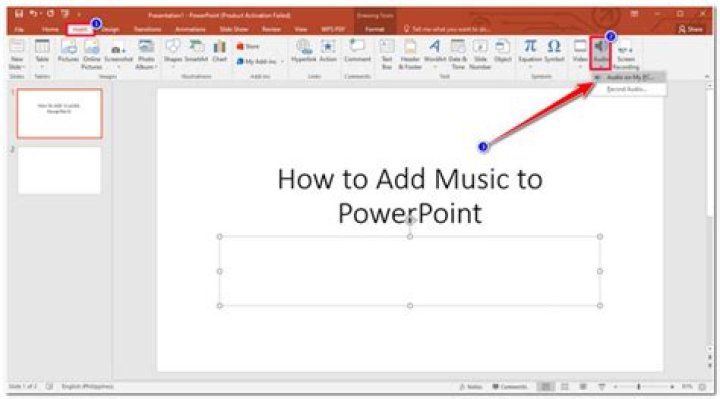Choose Audio on My PC option
This screenshot has height=399, width=720.
628,77
